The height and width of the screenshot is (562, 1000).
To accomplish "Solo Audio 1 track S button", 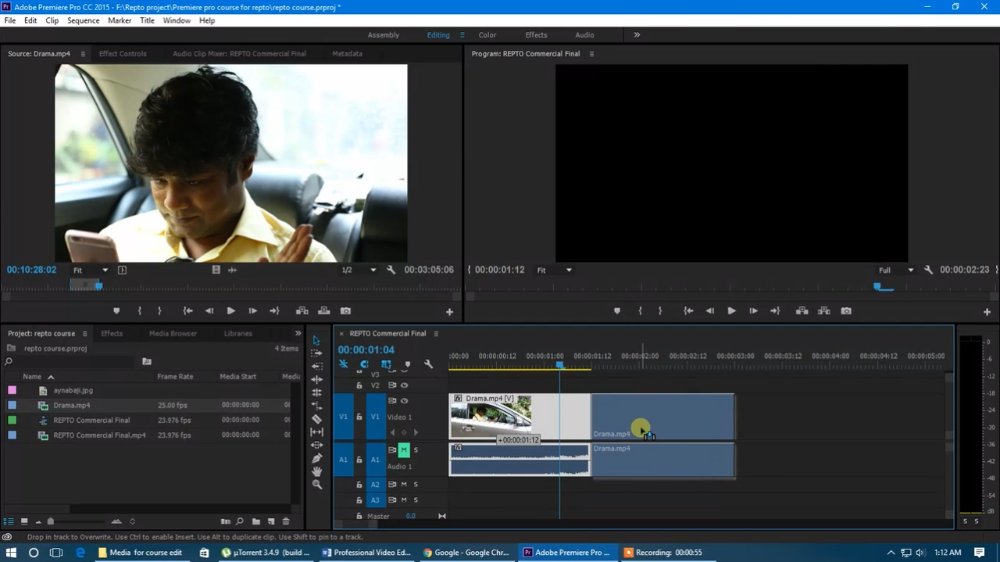I will click(x=416, y=450).
